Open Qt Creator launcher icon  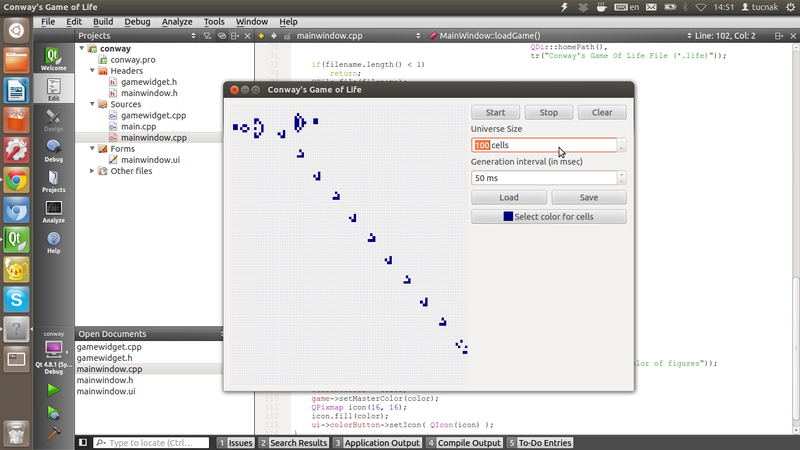16,240
